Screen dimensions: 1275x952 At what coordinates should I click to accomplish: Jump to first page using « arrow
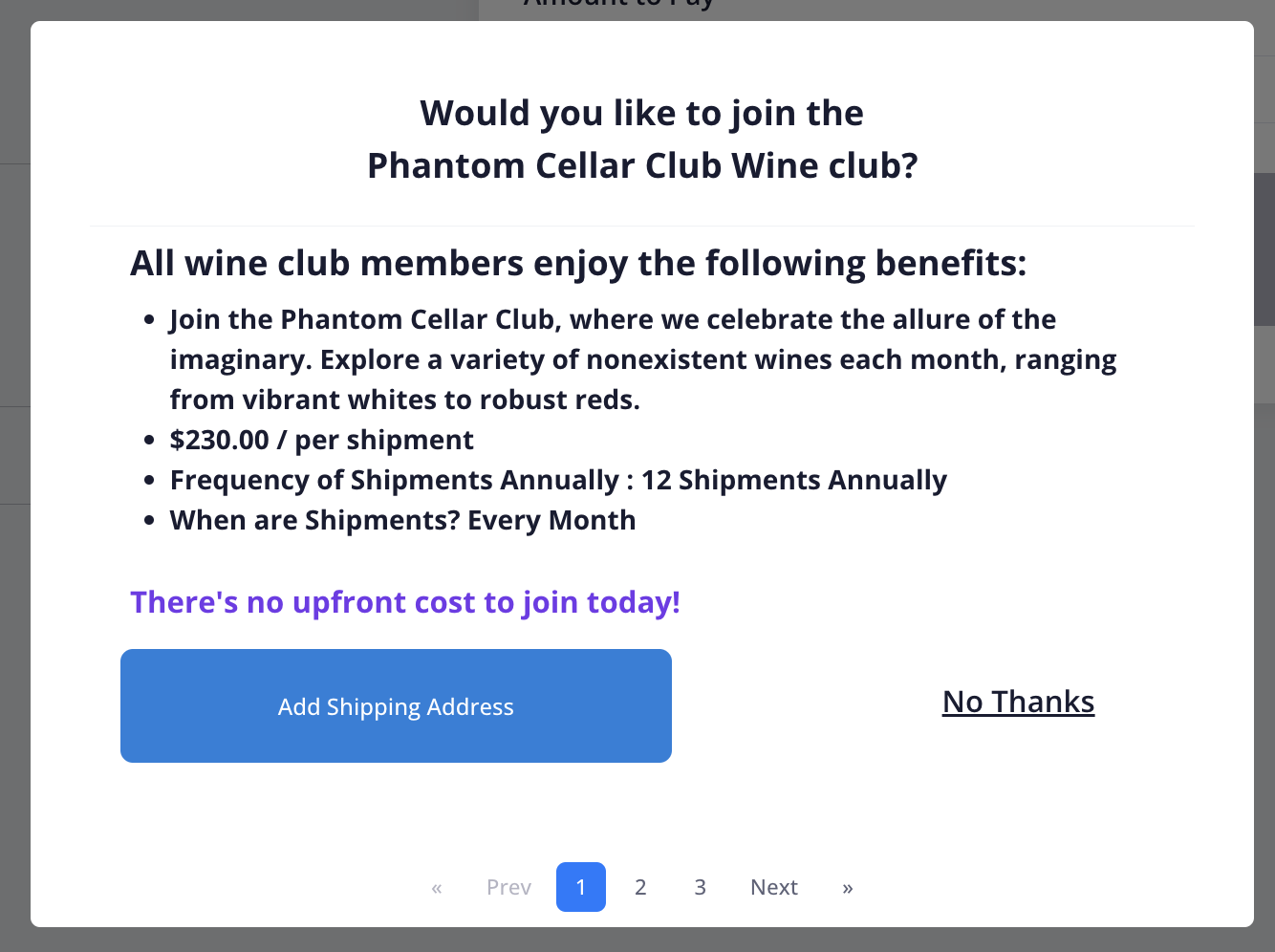click(437, 888)
